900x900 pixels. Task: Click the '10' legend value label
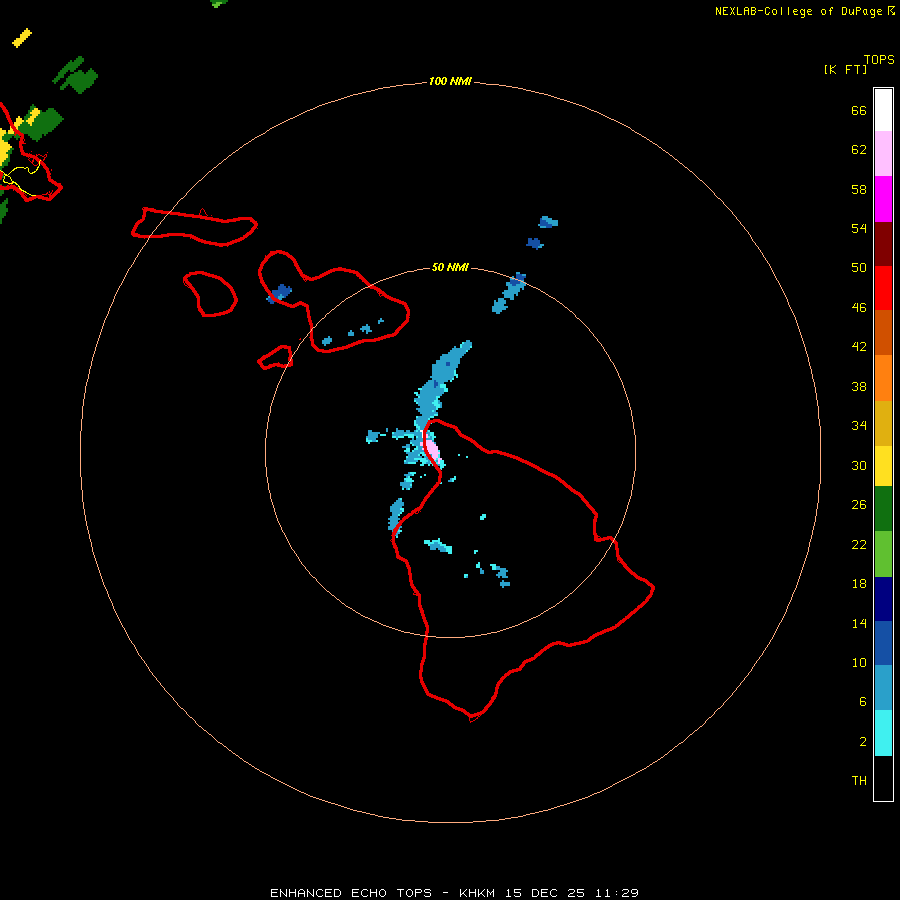(x=859, y=662)
